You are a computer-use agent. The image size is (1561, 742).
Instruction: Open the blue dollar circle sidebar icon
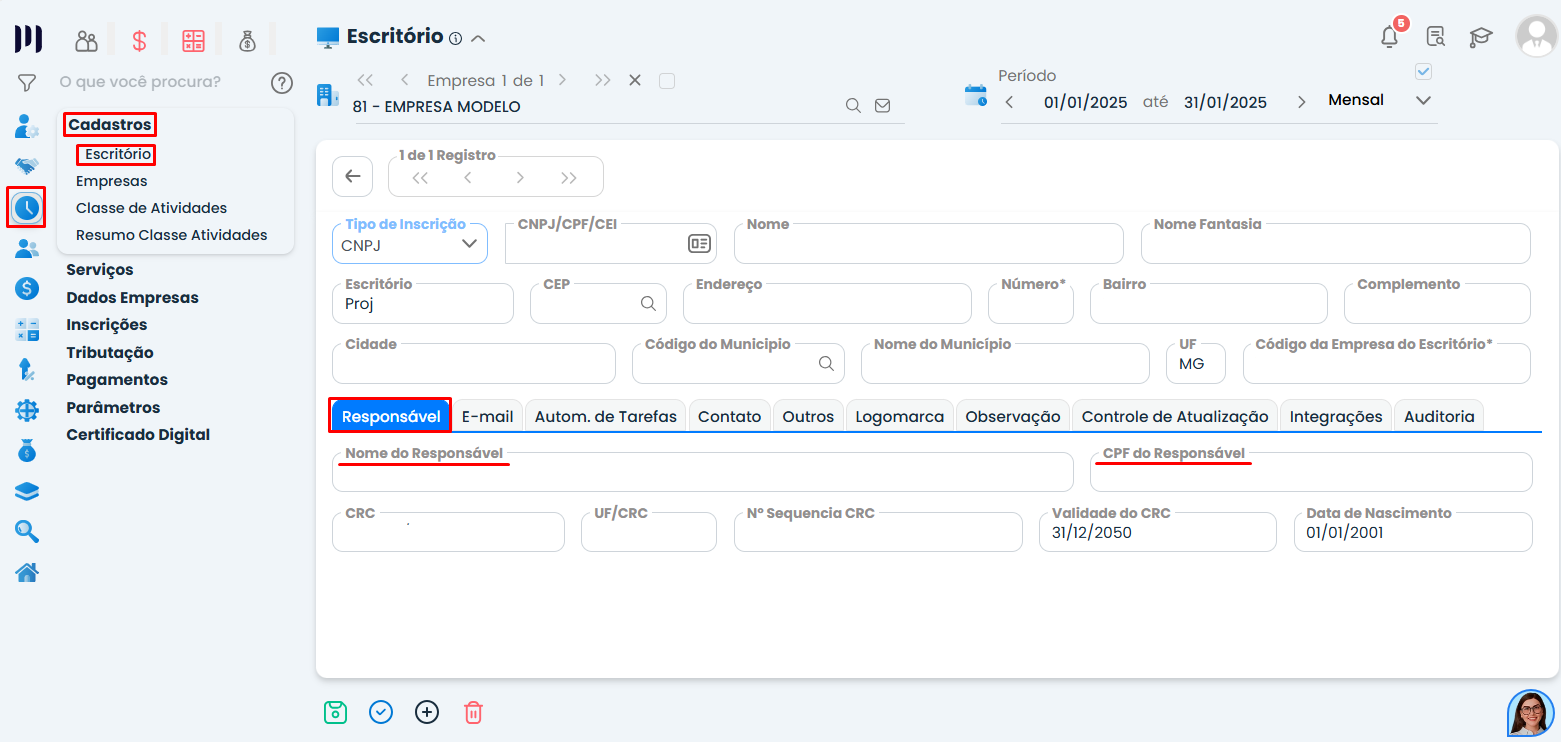pos(27,289)
